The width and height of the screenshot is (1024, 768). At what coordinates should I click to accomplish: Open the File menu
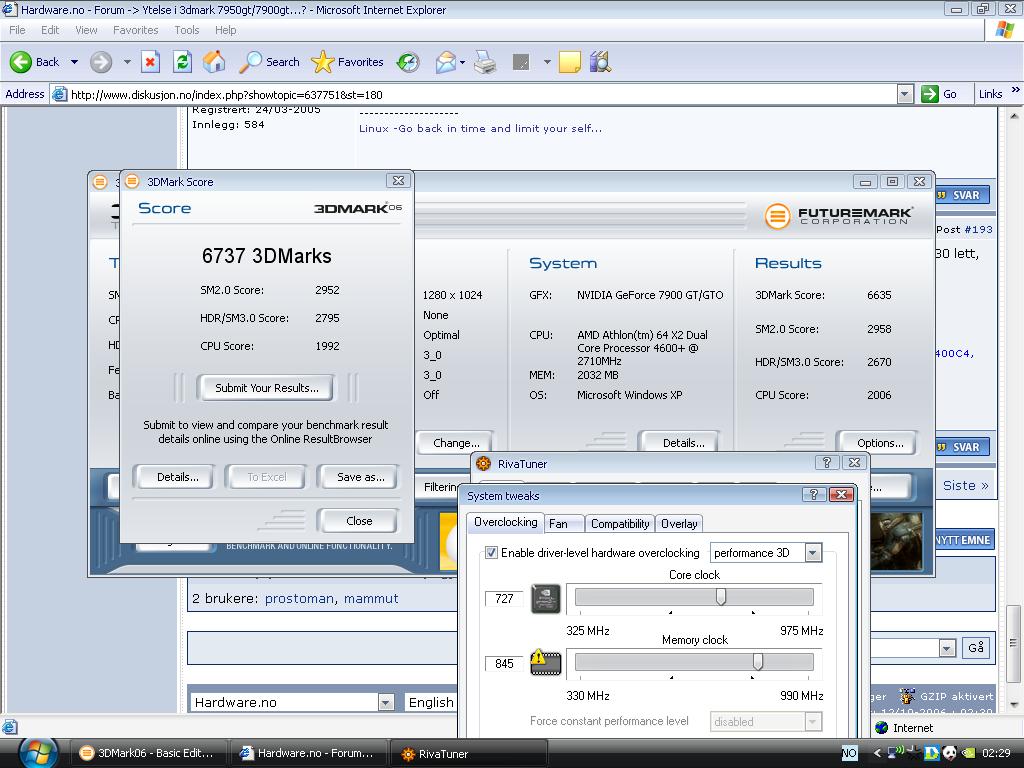coord(18,30)
